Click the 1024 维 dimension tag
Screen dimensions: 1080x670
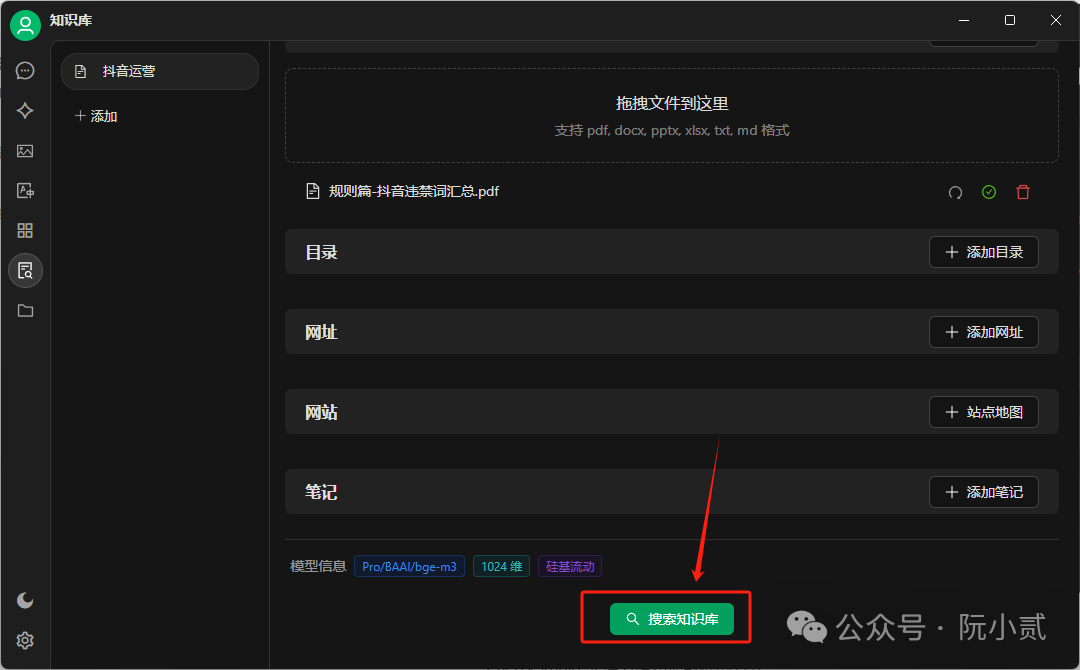501,567
